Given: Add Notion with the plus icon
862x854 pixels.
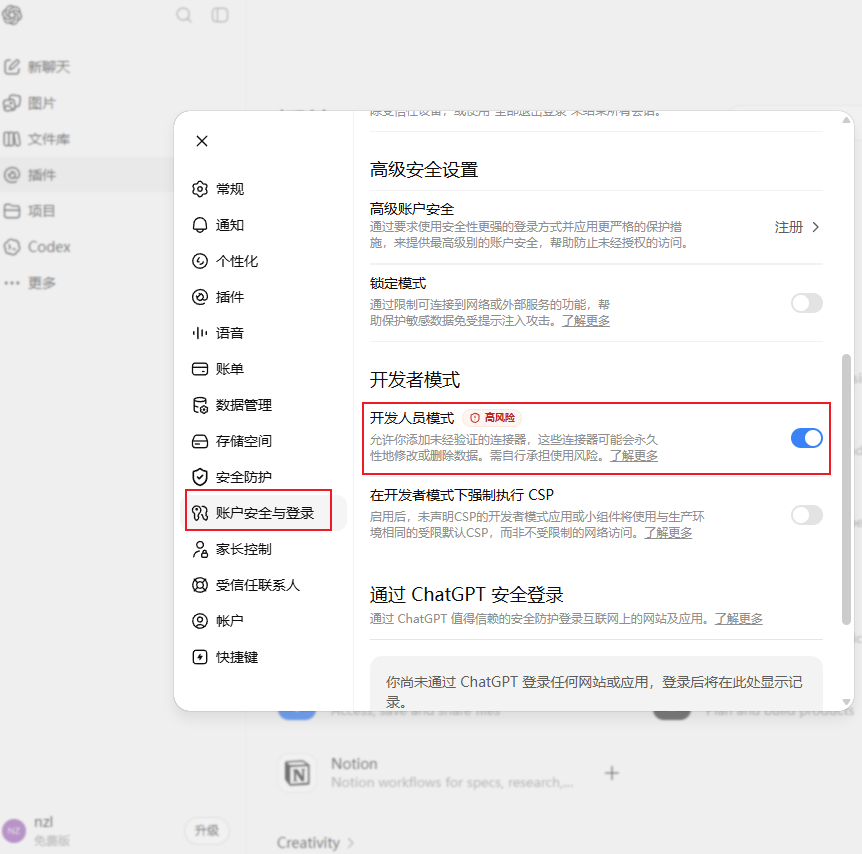Looking at the screenshot, I should 611,773.
